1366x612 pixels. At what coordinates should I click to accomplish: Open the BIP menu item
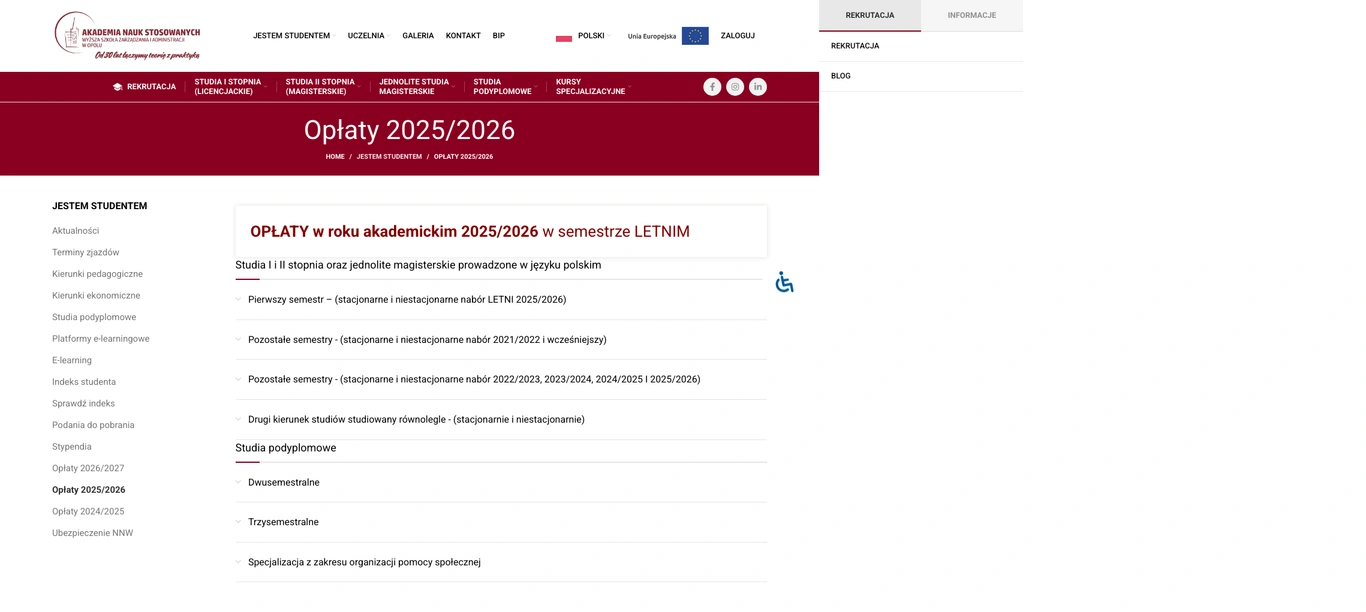tap(498, 36)
